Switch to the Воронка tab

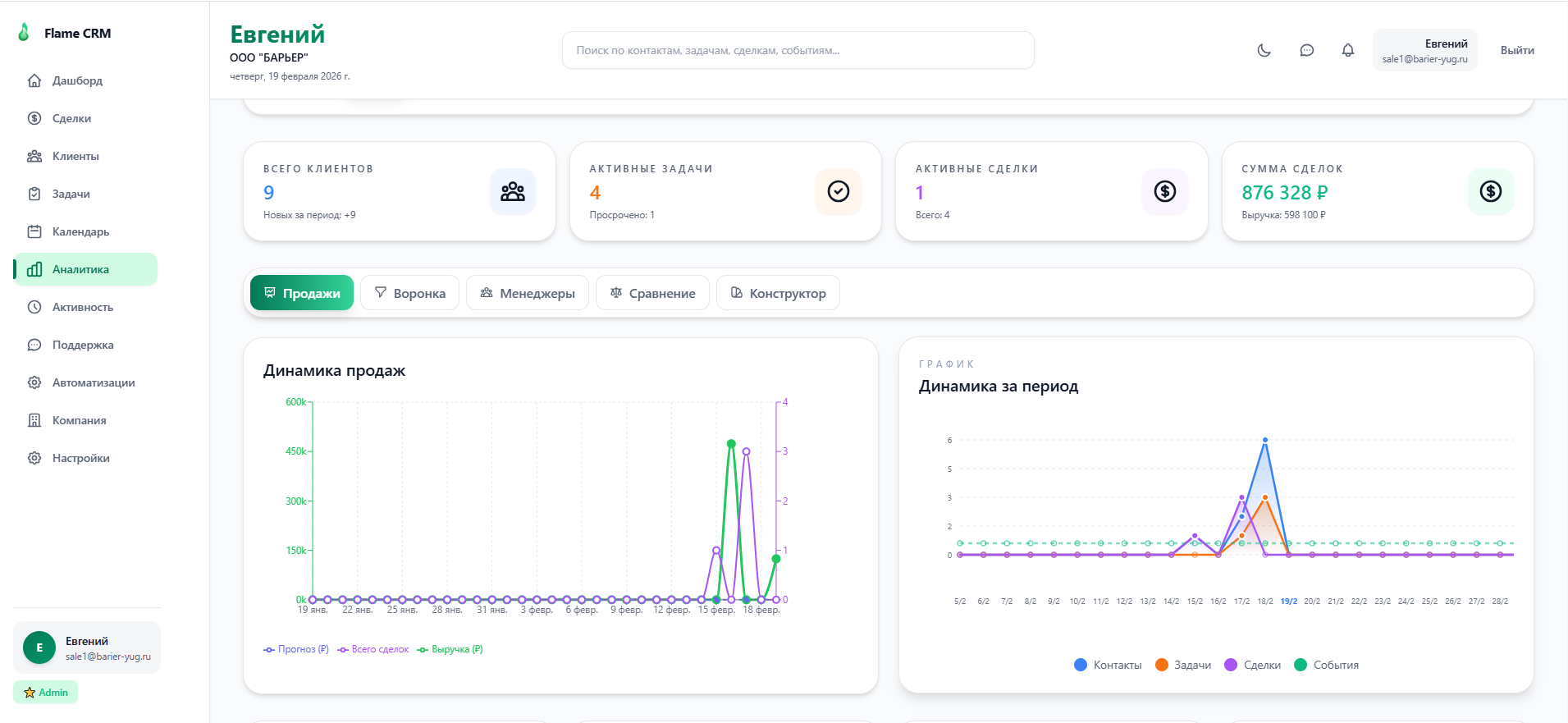click(x=409, y=293)
